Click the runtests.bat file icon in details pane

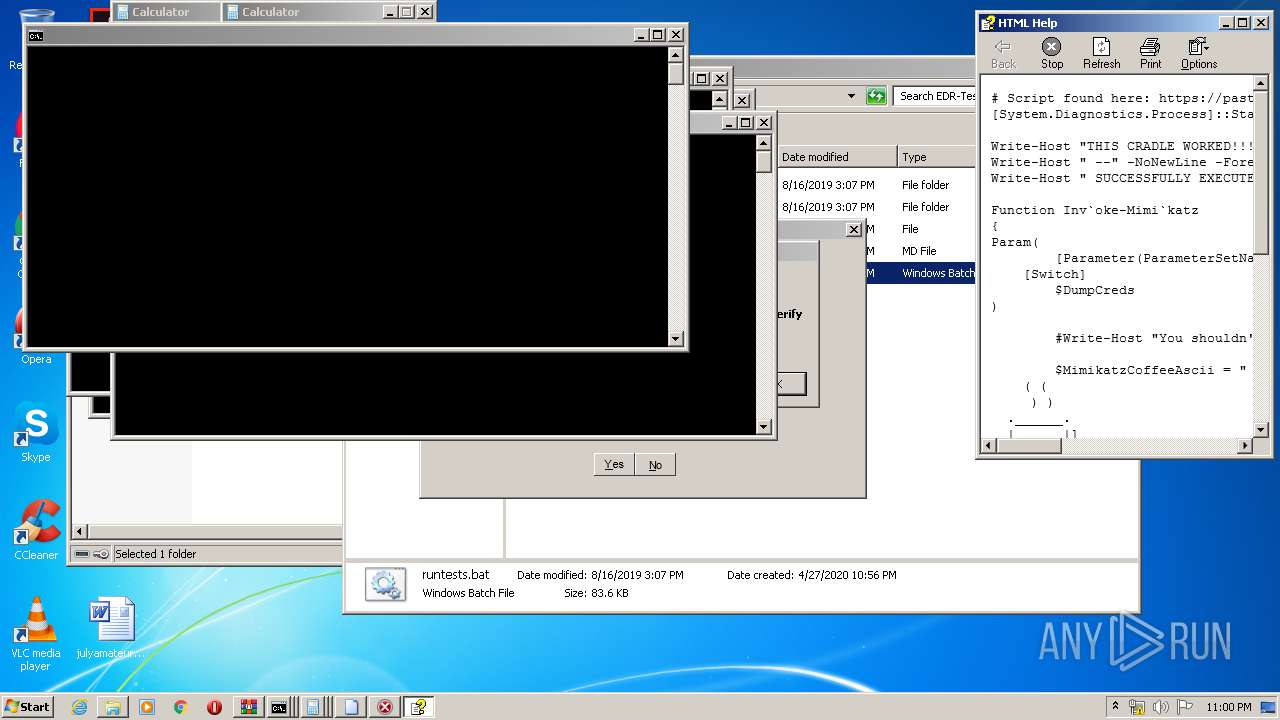[385, 584]
